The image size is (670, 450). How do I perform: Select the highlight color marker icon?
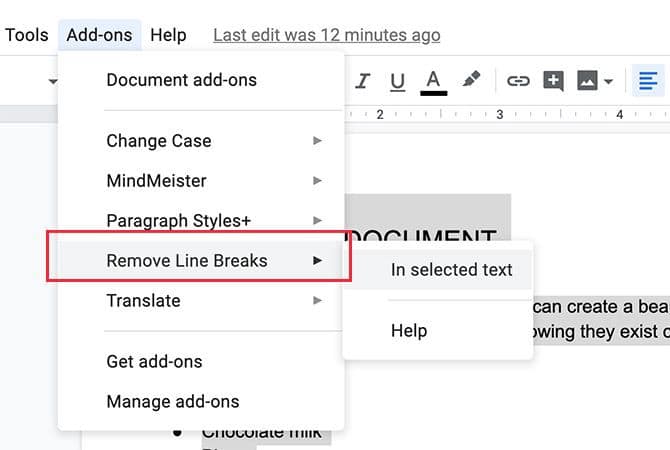[472, 80]
